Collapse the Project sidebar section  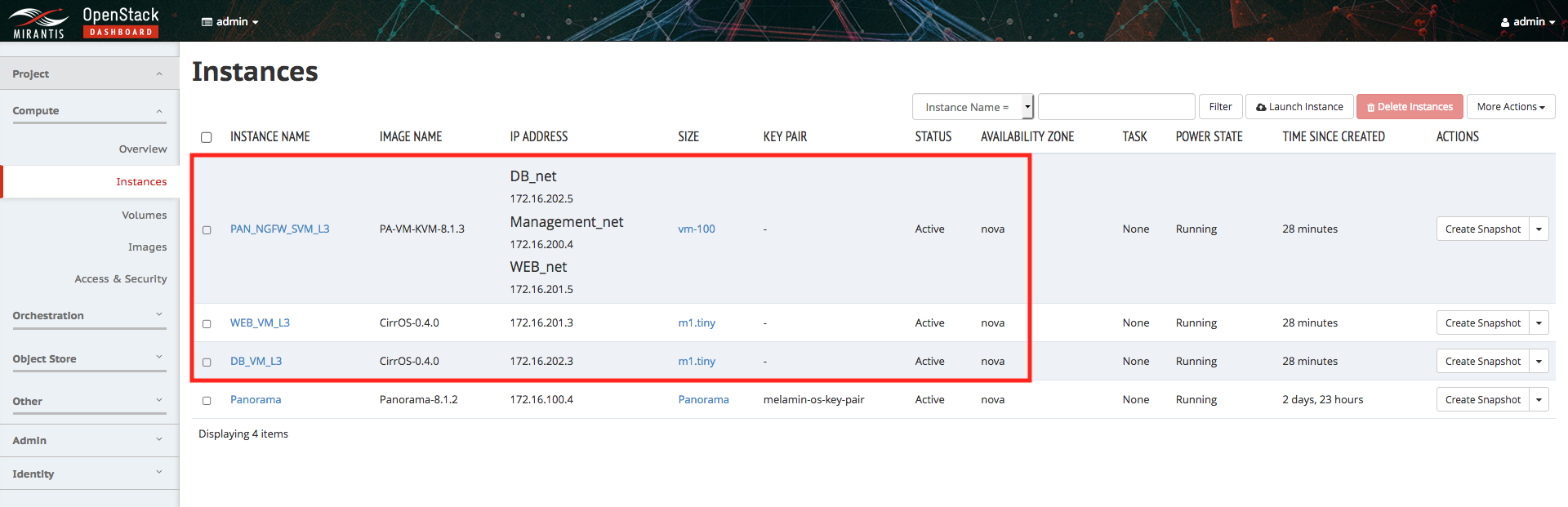[x=89, y=73]
